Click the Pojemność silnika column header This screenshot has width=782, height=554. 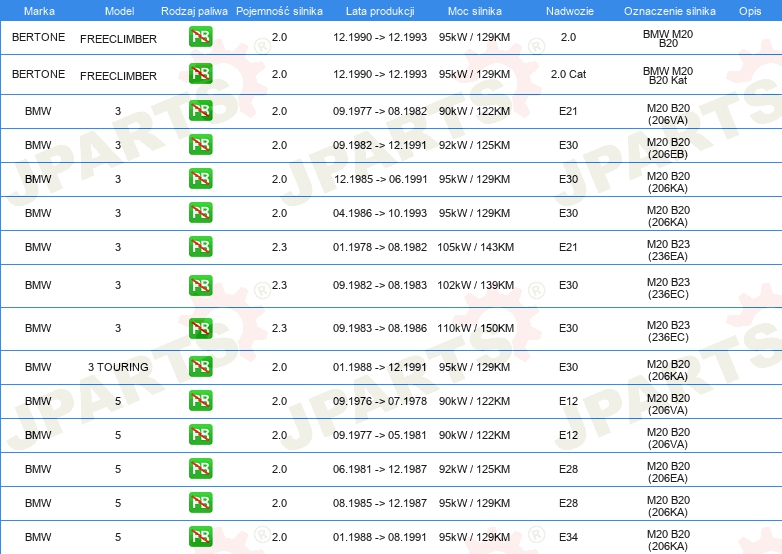[279, 11]
